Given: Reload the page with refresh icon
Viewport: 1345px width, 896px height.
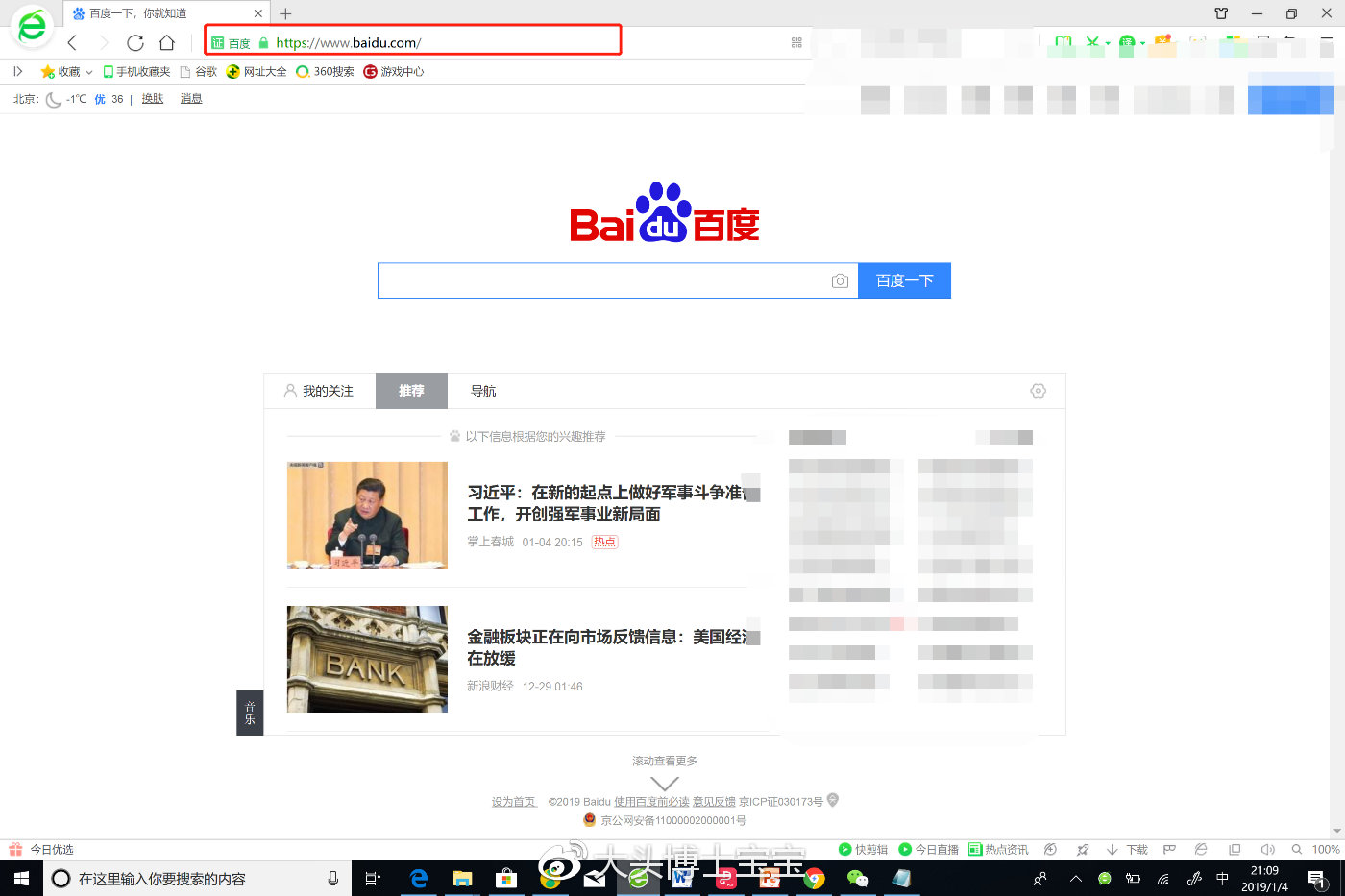Looking at the screenshot, I should pyautogui.click(x=135, y=42).
